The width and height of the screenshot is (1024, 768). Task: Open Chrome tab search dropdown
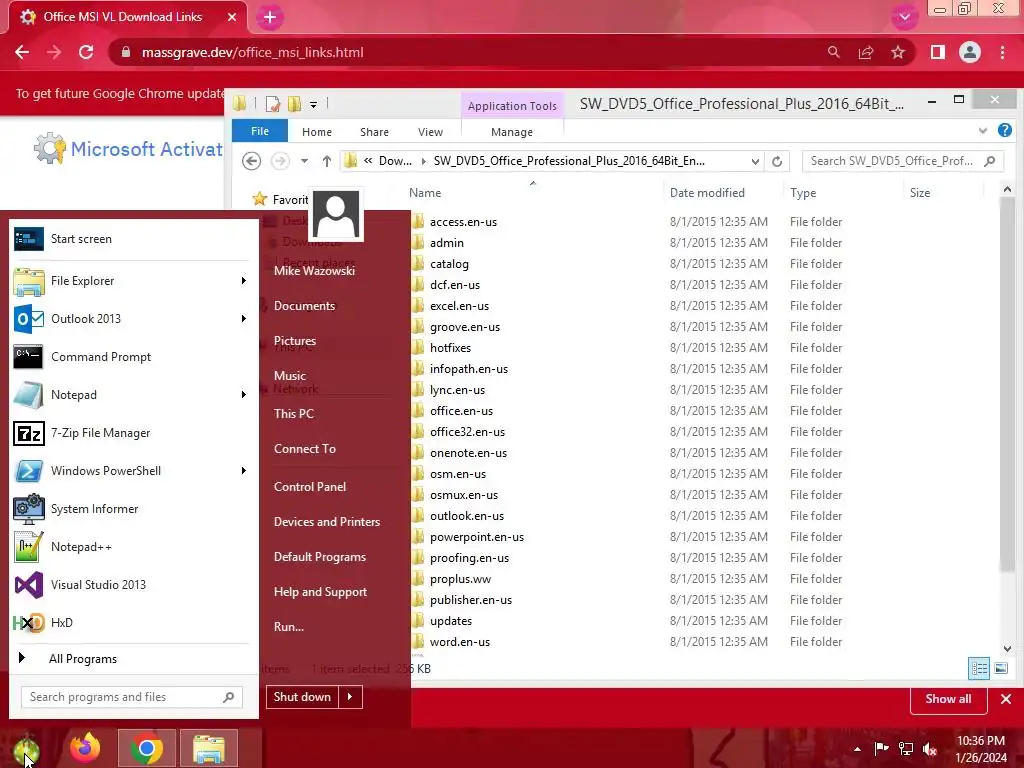[x=904, y=17]
